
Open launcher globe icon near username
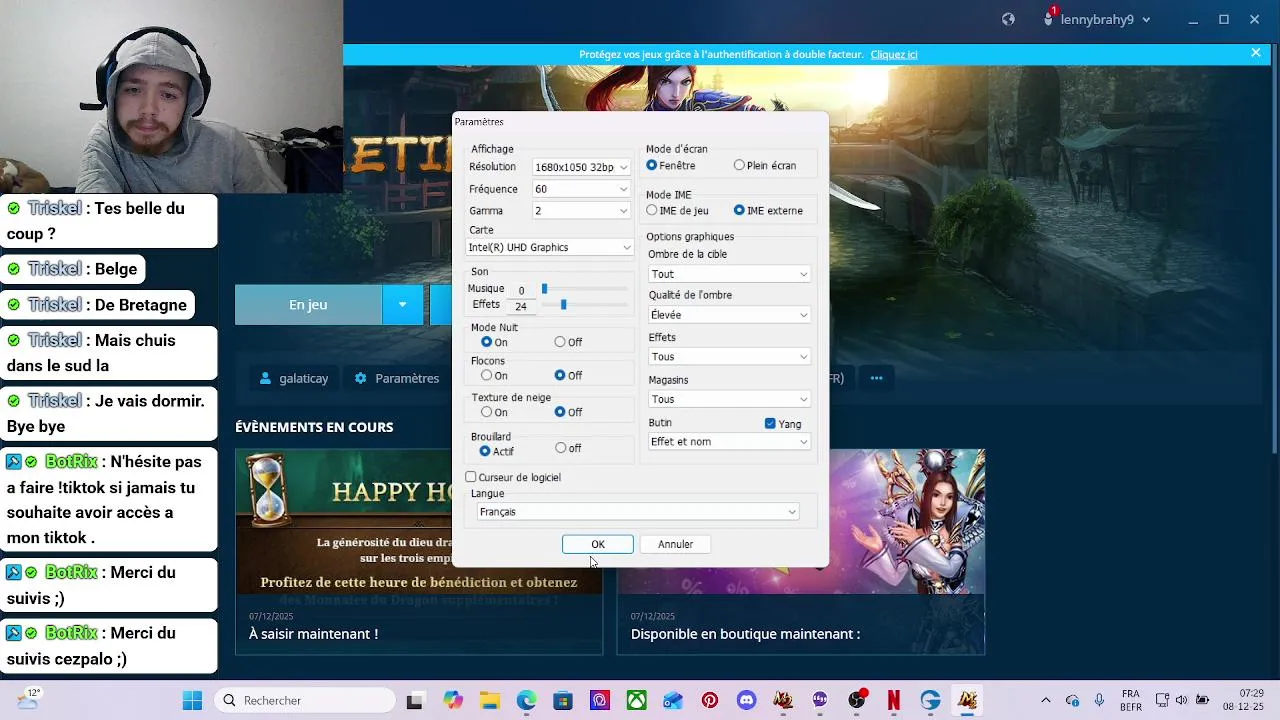pyautogui.click(x=1008, y=19)
